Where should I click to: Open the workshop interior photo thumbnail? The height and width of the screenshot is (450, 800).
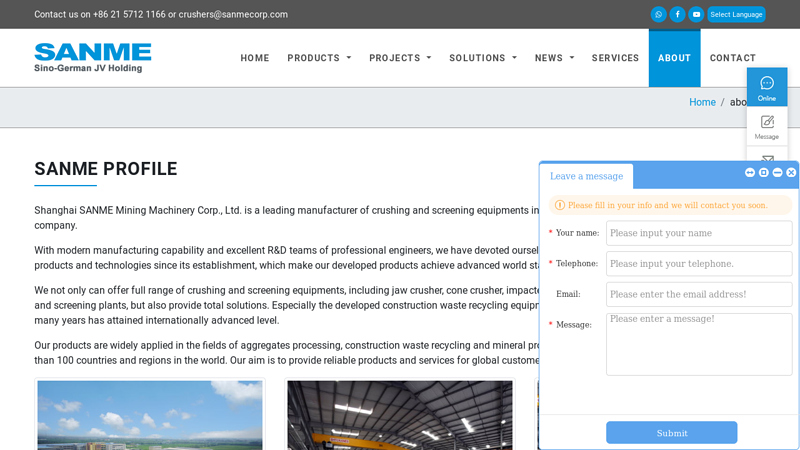point(400,415)
